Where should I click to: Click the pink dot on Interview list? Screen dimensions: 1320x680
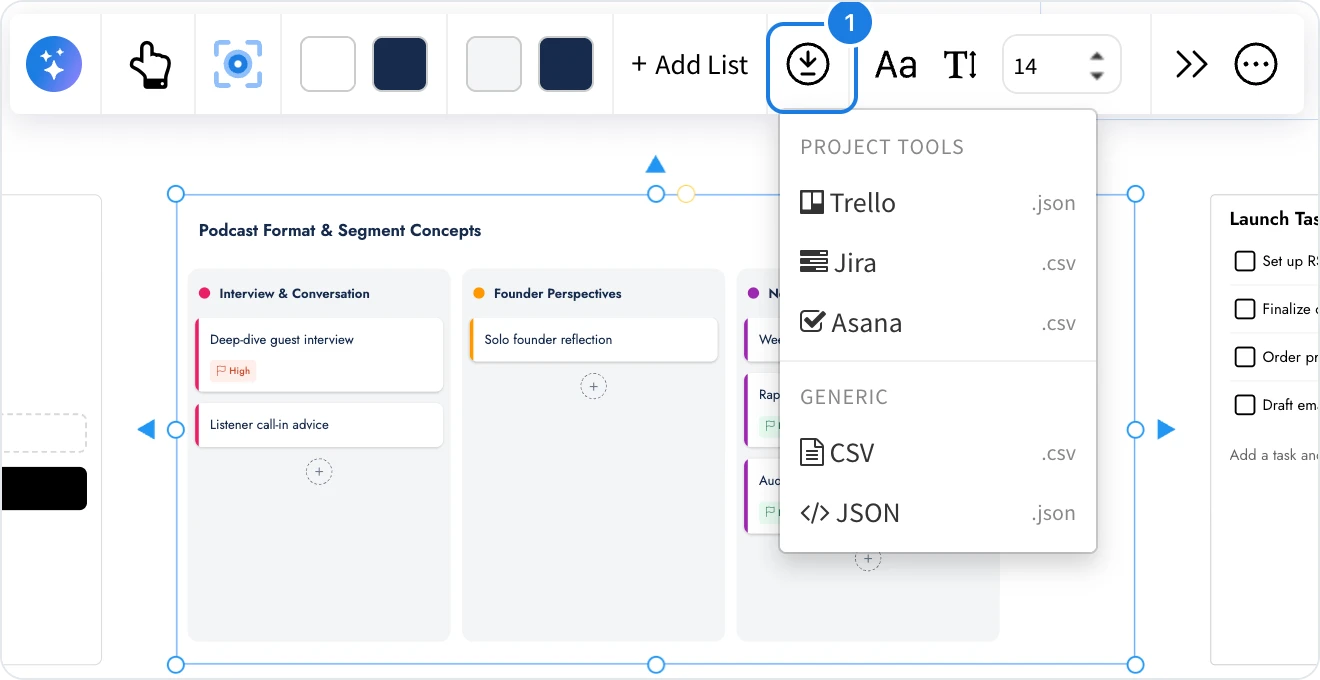pyautogui.click(x=205, y=294)
